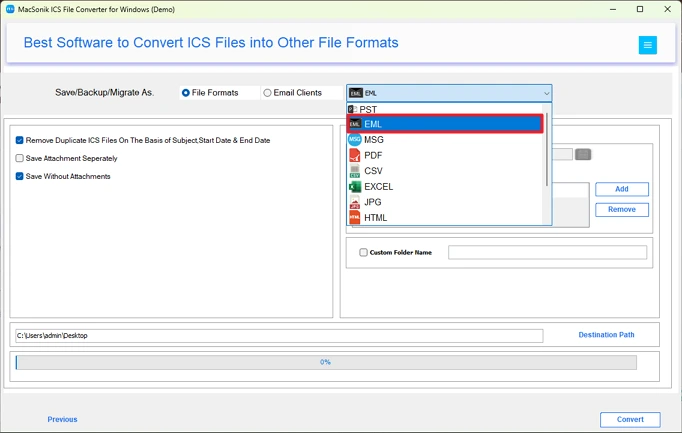This screenshot has height=433, width=682.
Task: Open the Destination Path link
Action: [606, 335]
